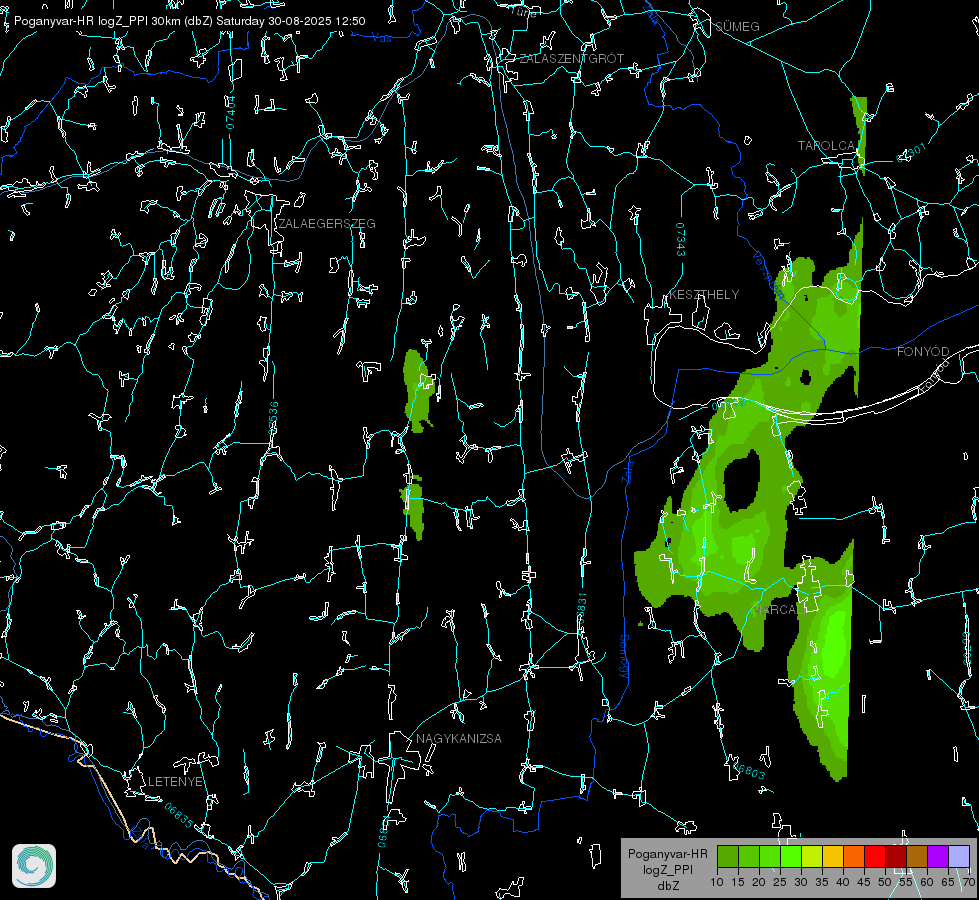Click the FONYÓD town label
Image resolution: width=979 pixels, height=900 pixels.
(923, 352)
